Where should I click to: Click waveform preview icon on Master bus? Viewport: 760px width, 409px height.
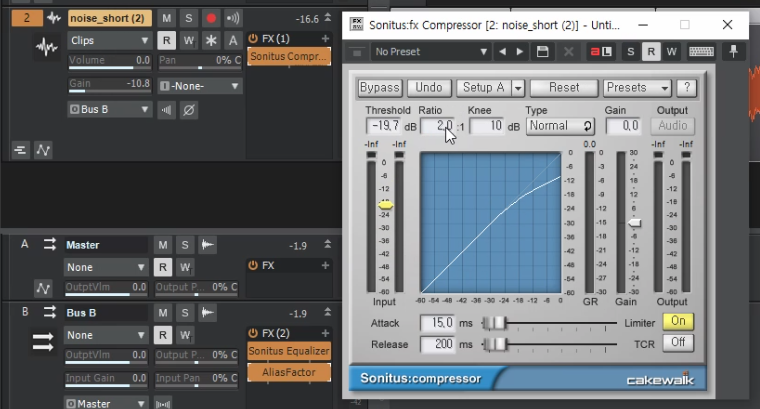pyautogui.click(x=207, y=245)
